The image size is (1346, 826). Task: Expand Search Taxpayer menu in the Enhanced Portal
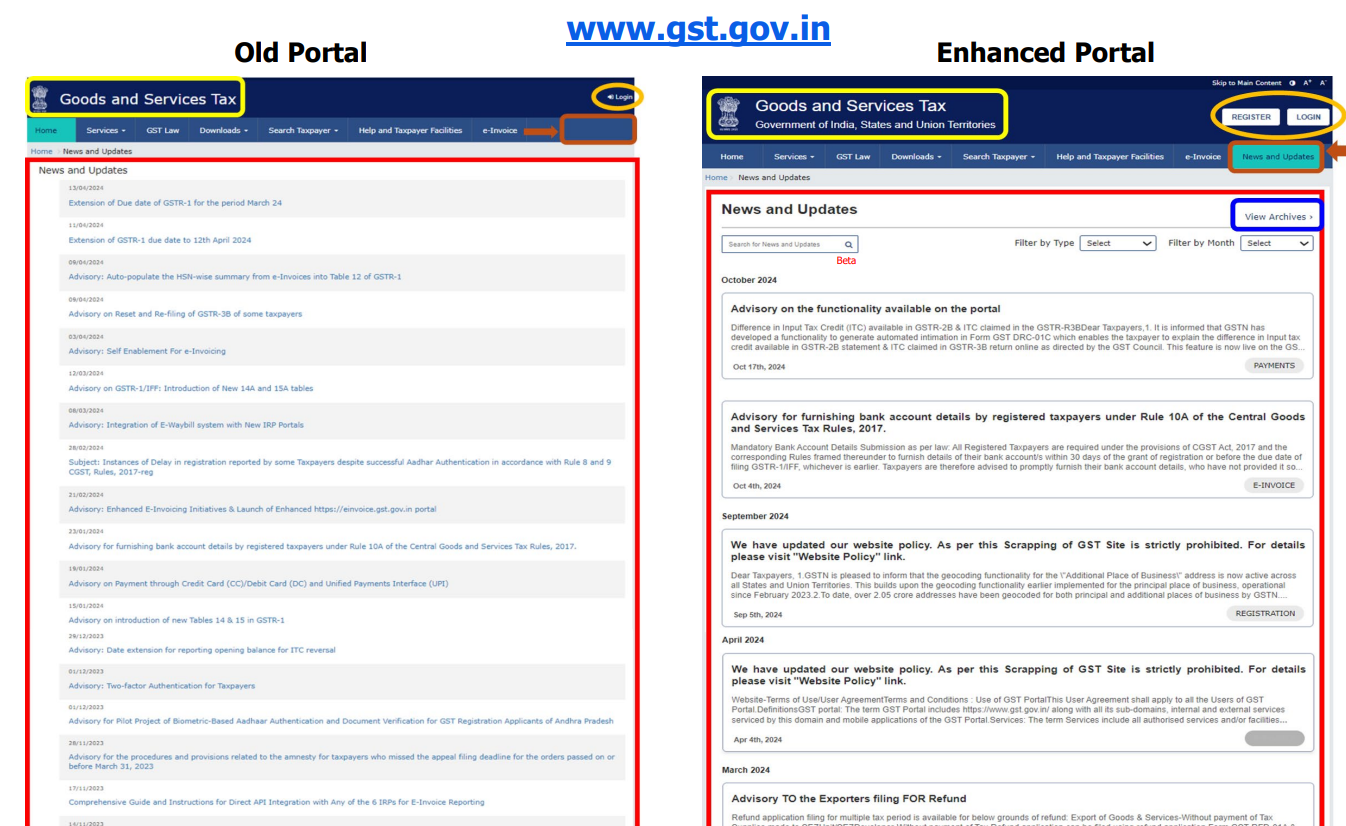click(998, 157)
